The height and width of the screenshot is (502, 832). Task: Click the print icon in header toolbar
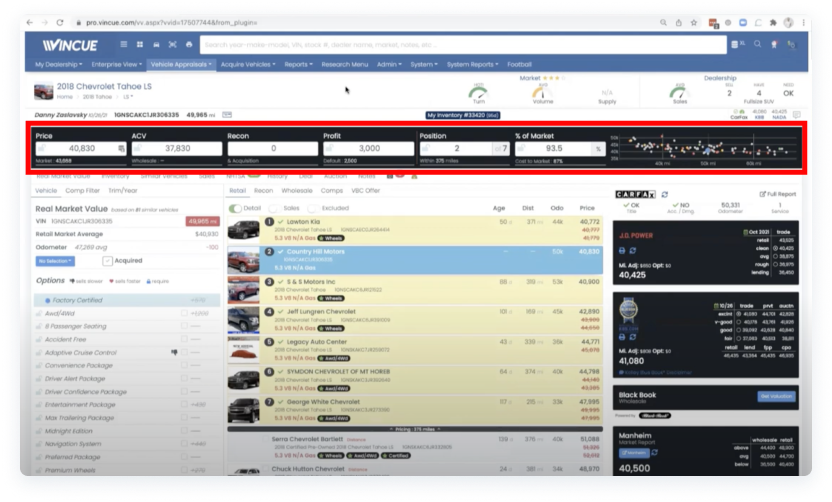click(x=189, y=45)
